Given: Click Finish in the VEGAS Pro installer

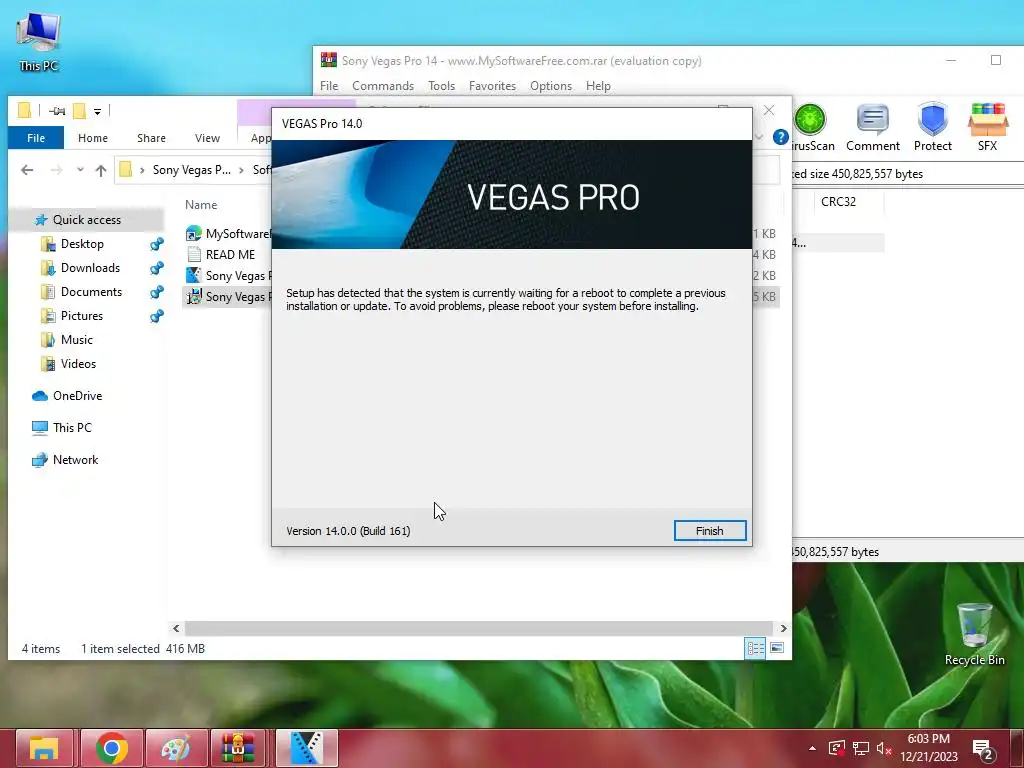Looking at the screenshot, I should 710,531.
